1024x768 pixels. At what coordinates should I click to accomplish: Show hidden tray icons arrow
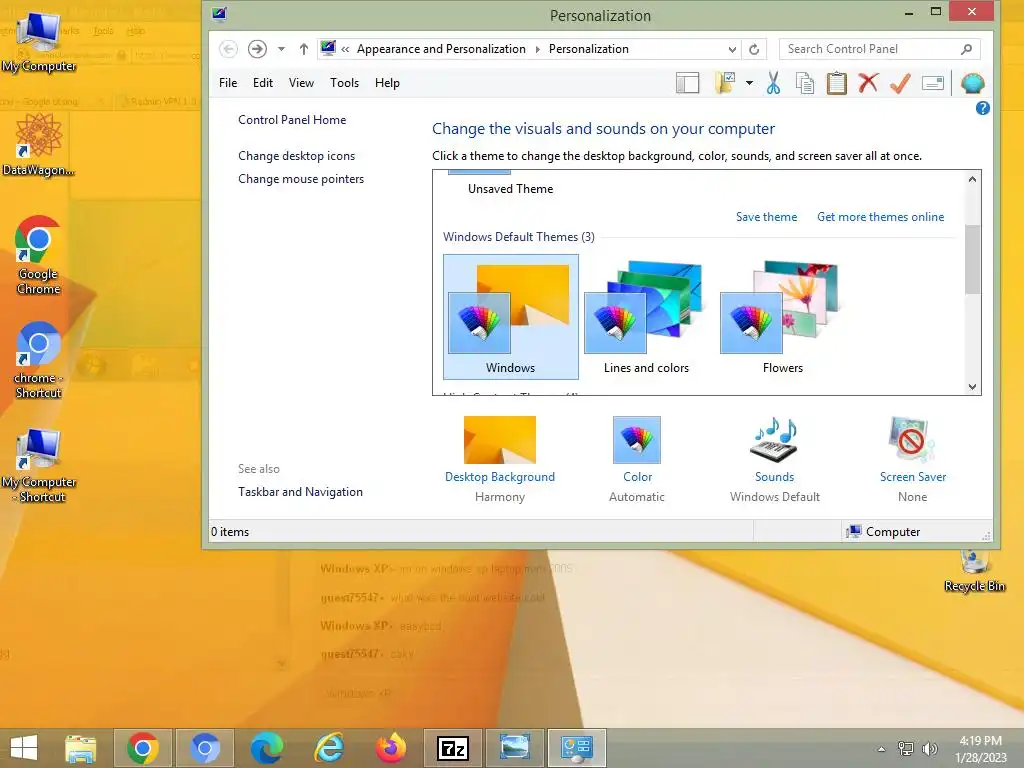click(x=881, y=749)
